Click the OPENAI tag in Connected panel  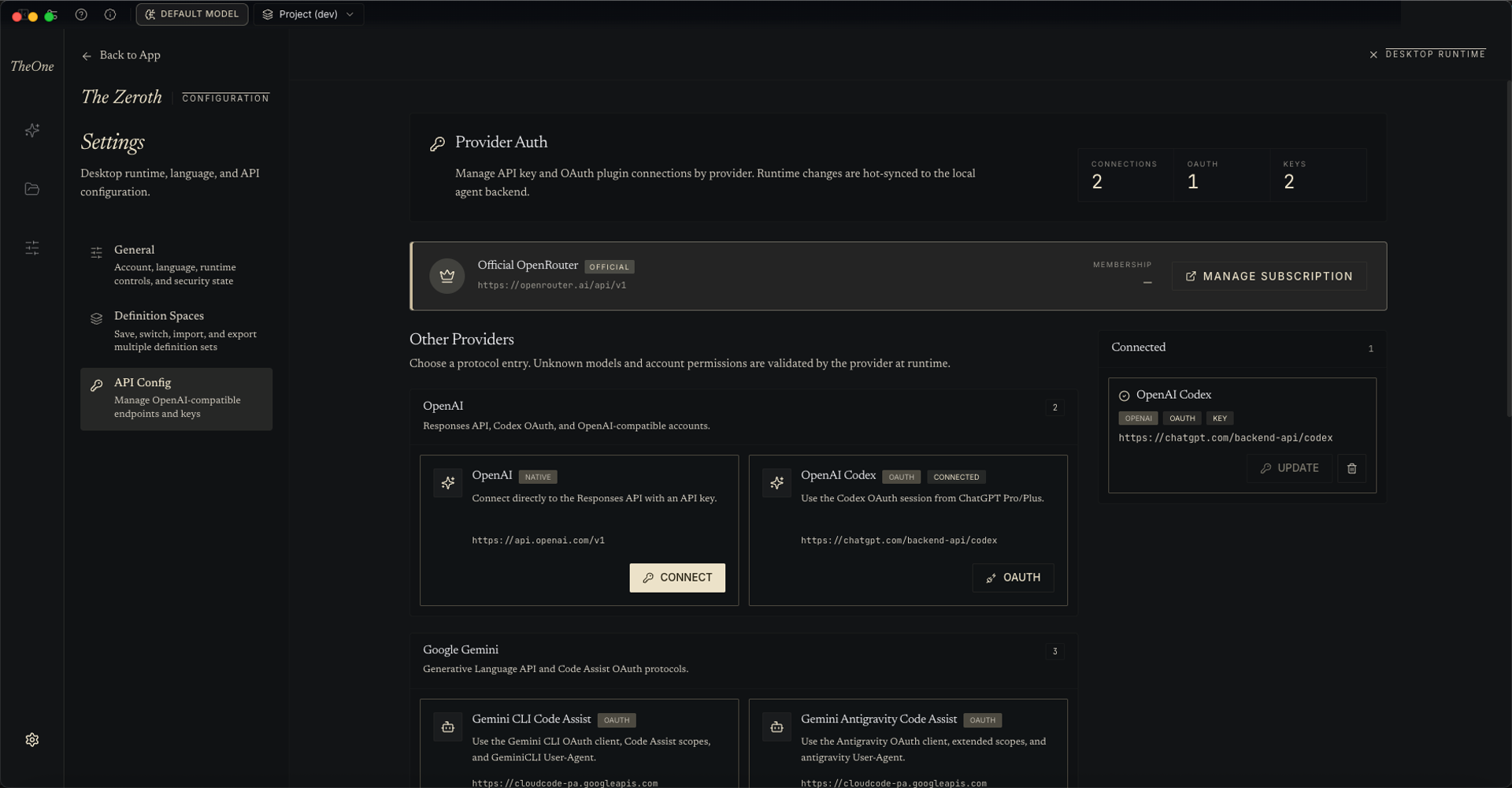click(x=1138, y=418)
